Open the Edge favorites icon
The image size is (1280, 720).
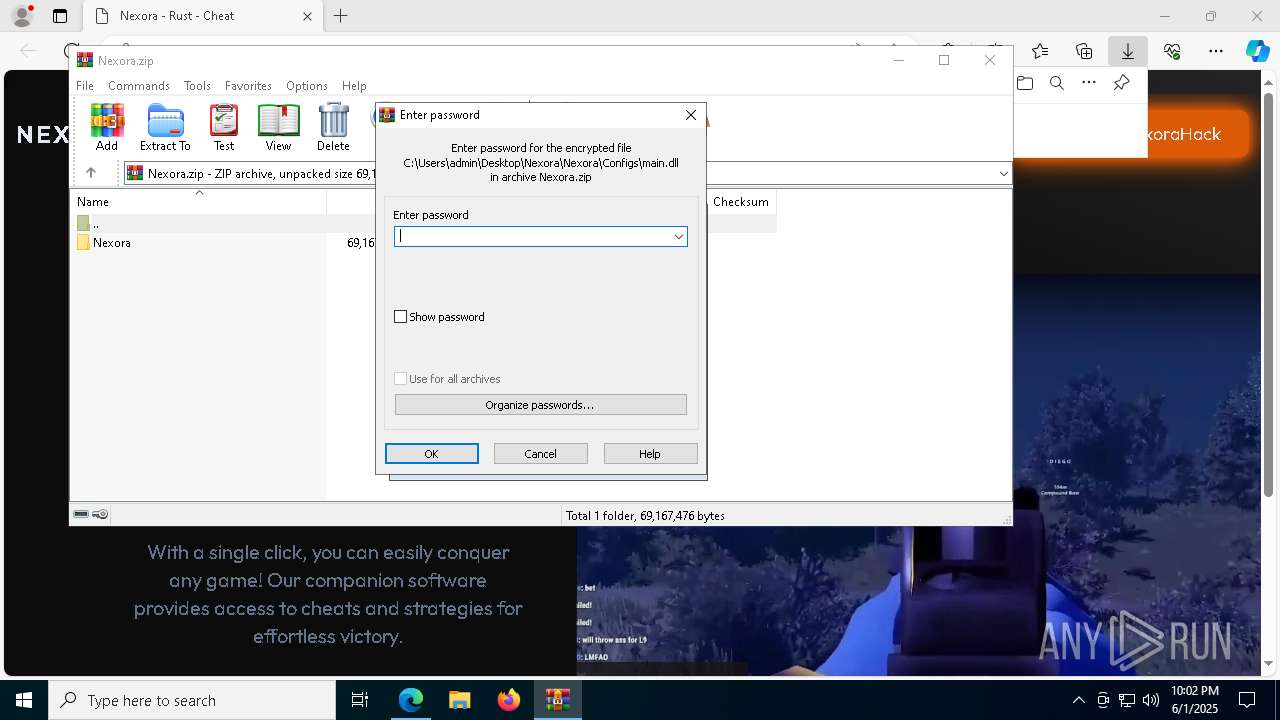click(x=1040, y=51)
